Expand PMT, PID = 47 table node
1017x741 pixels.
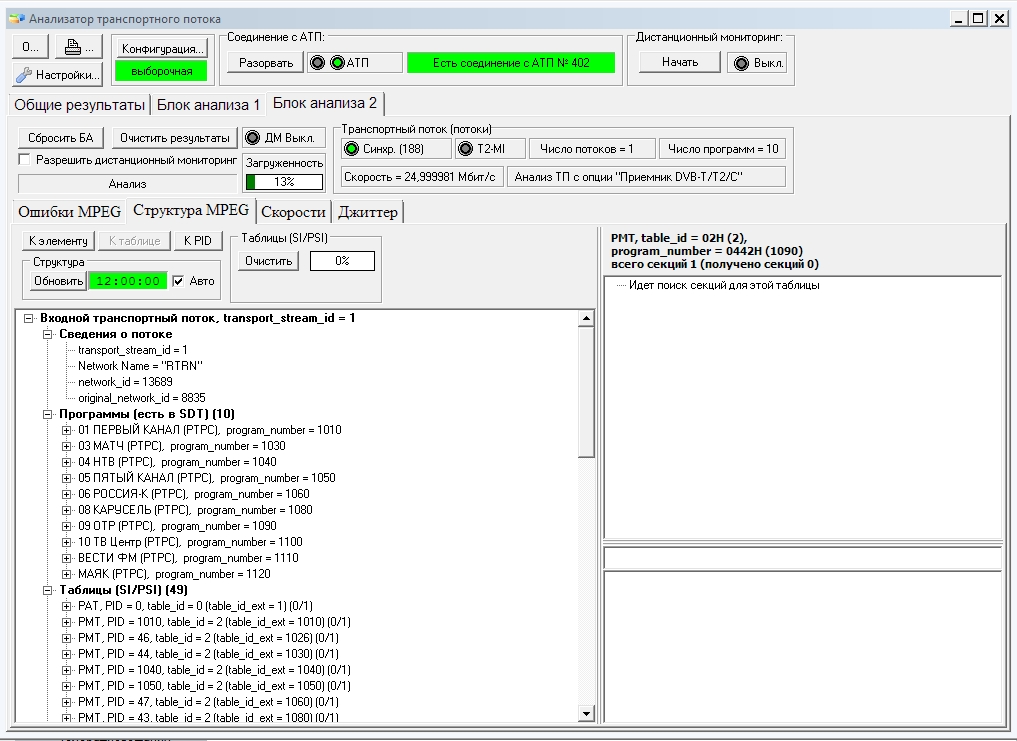[66, 702]
